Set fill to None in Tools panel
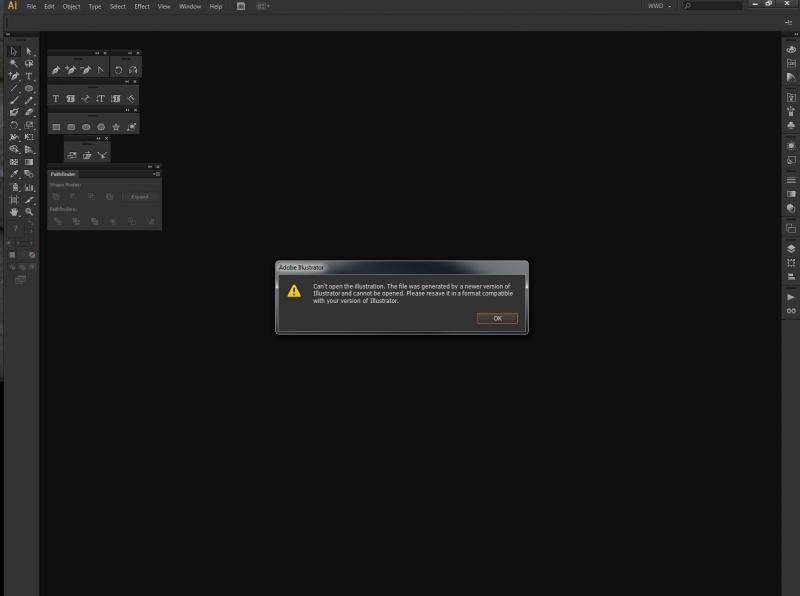Viewport: 800px width, 596px height. coord(32,255)
